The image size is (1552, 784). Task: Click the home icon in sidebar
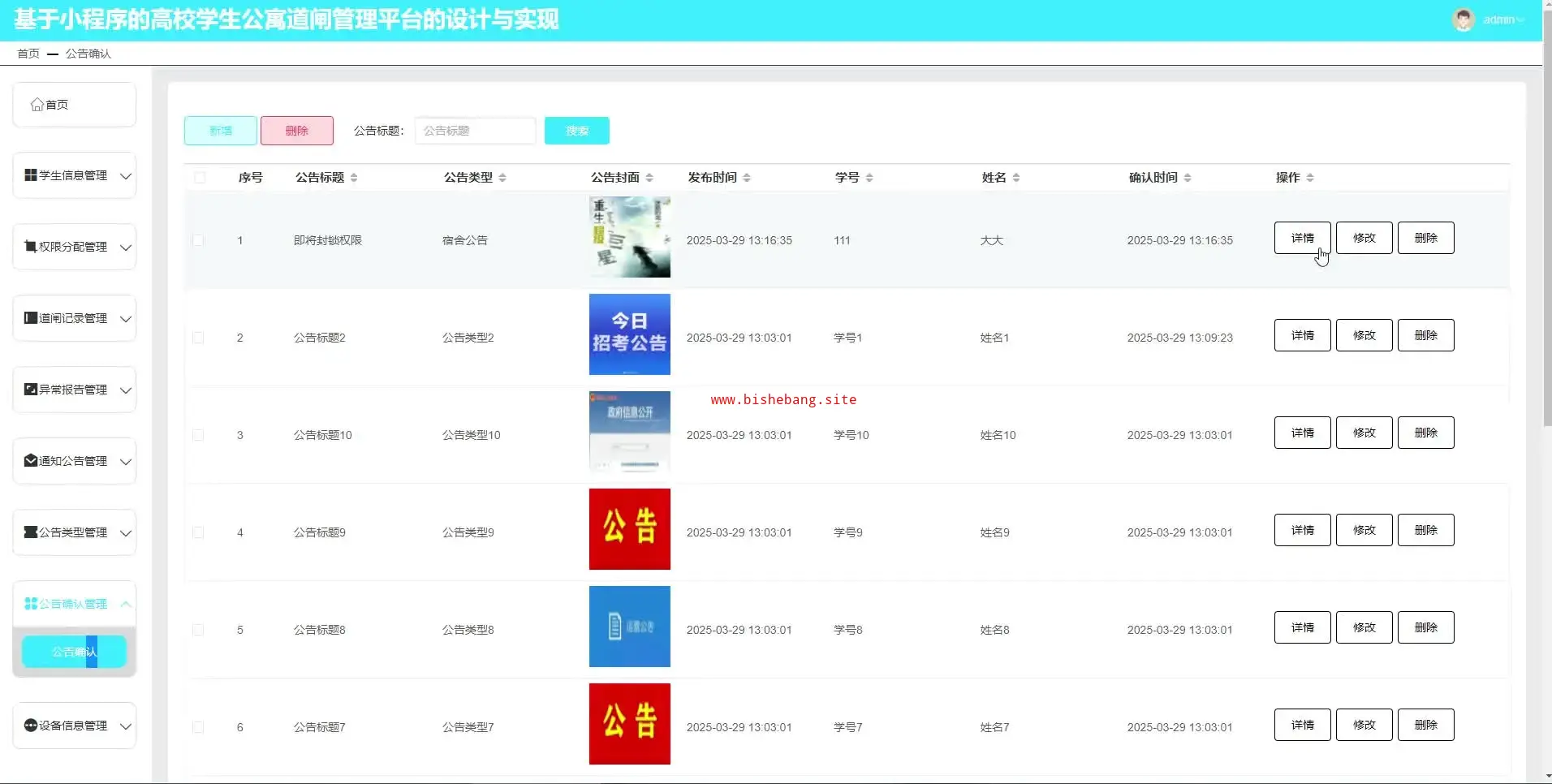pyautogui.click(x=37, y=105)
